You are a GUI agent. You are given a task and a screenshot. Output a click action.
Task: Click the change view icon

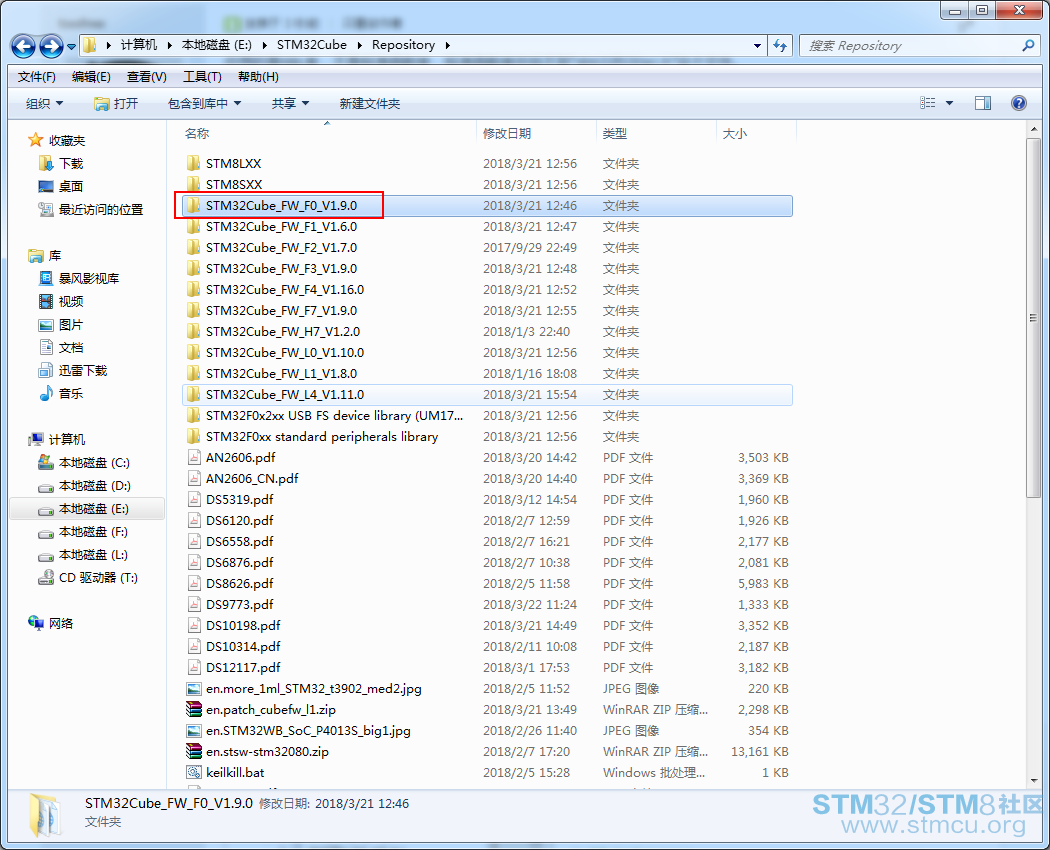click(x=927, y=103)
